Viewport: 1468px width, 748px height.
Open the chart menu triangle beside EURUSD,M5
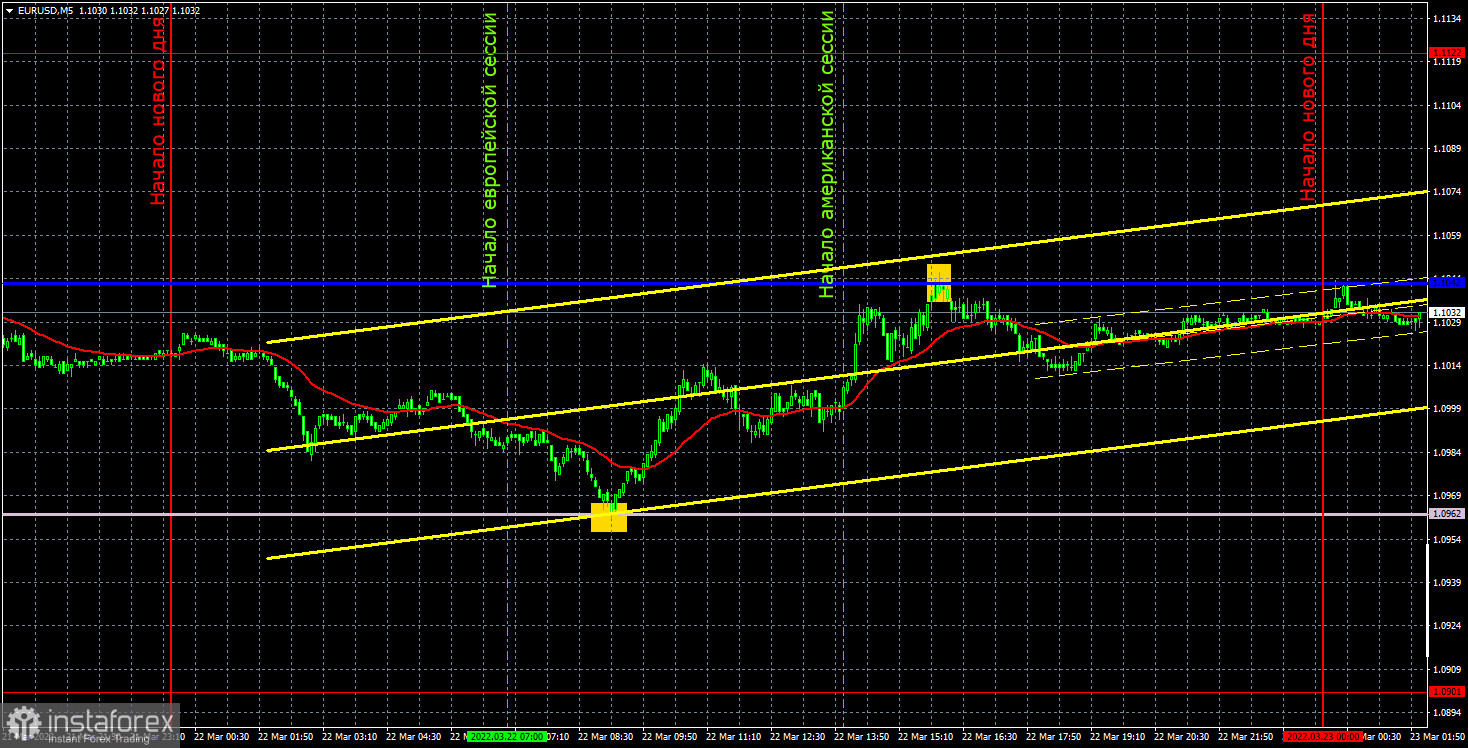[8, 10]
